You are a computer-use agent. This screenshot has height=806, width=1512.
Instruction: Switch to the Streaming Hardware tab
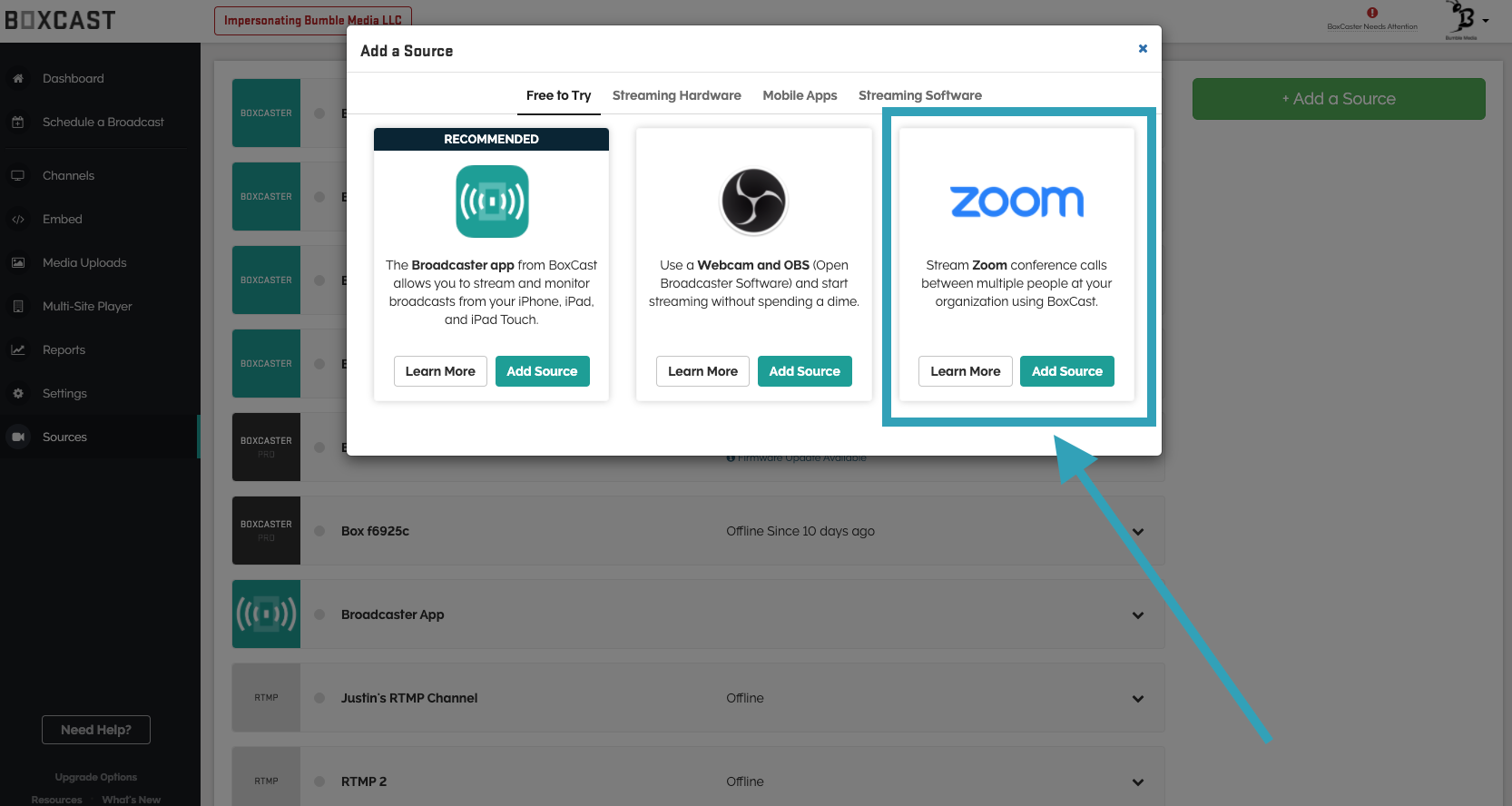point(676,95)
